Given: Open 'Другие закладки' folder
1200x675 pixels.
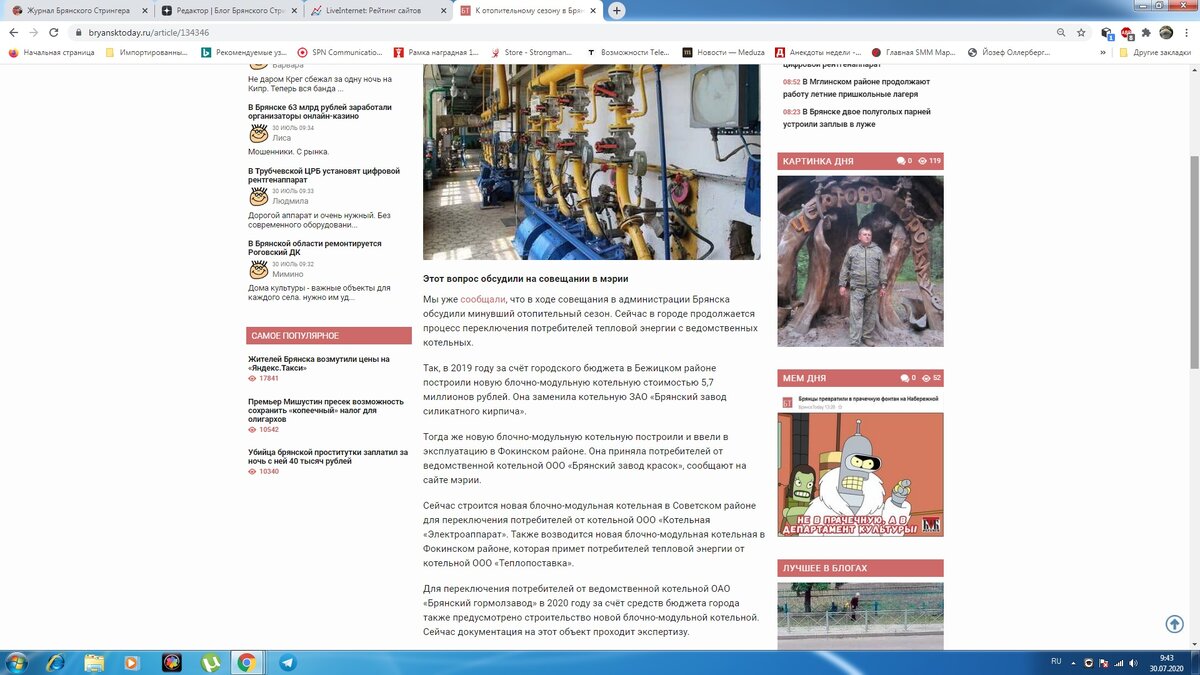Looking at the screenshot, I should [x=1155, y=52].
